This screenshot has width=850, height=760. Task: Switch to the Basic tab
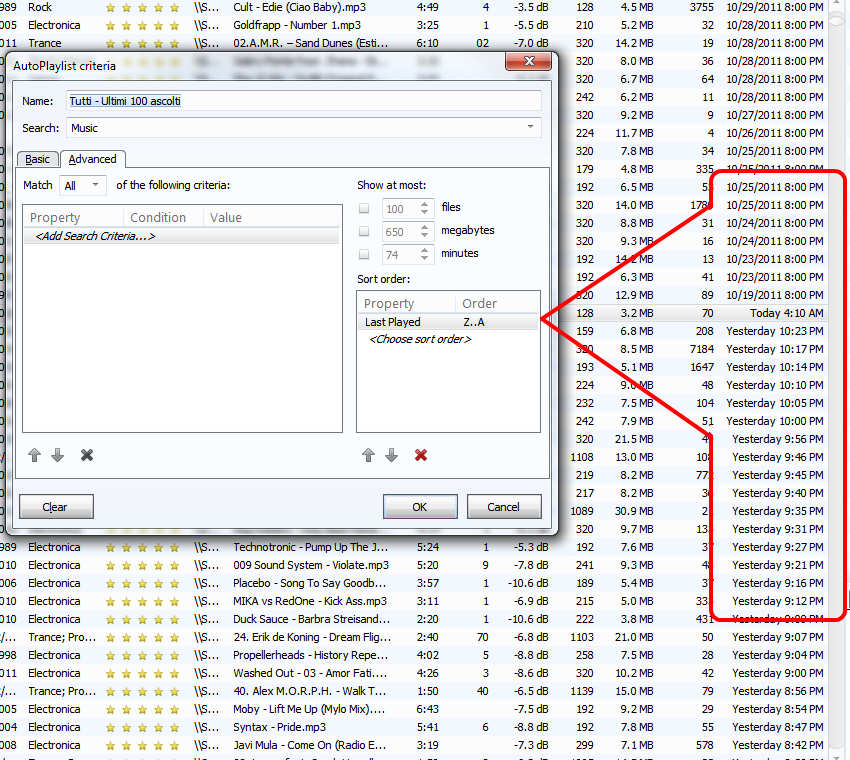tap(37, 159)
